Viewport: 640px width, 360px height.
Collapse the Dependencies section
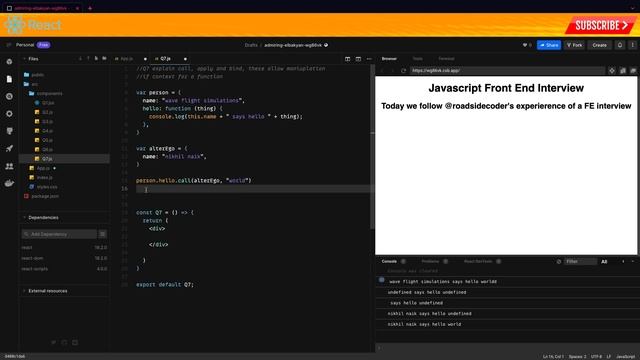43,218
